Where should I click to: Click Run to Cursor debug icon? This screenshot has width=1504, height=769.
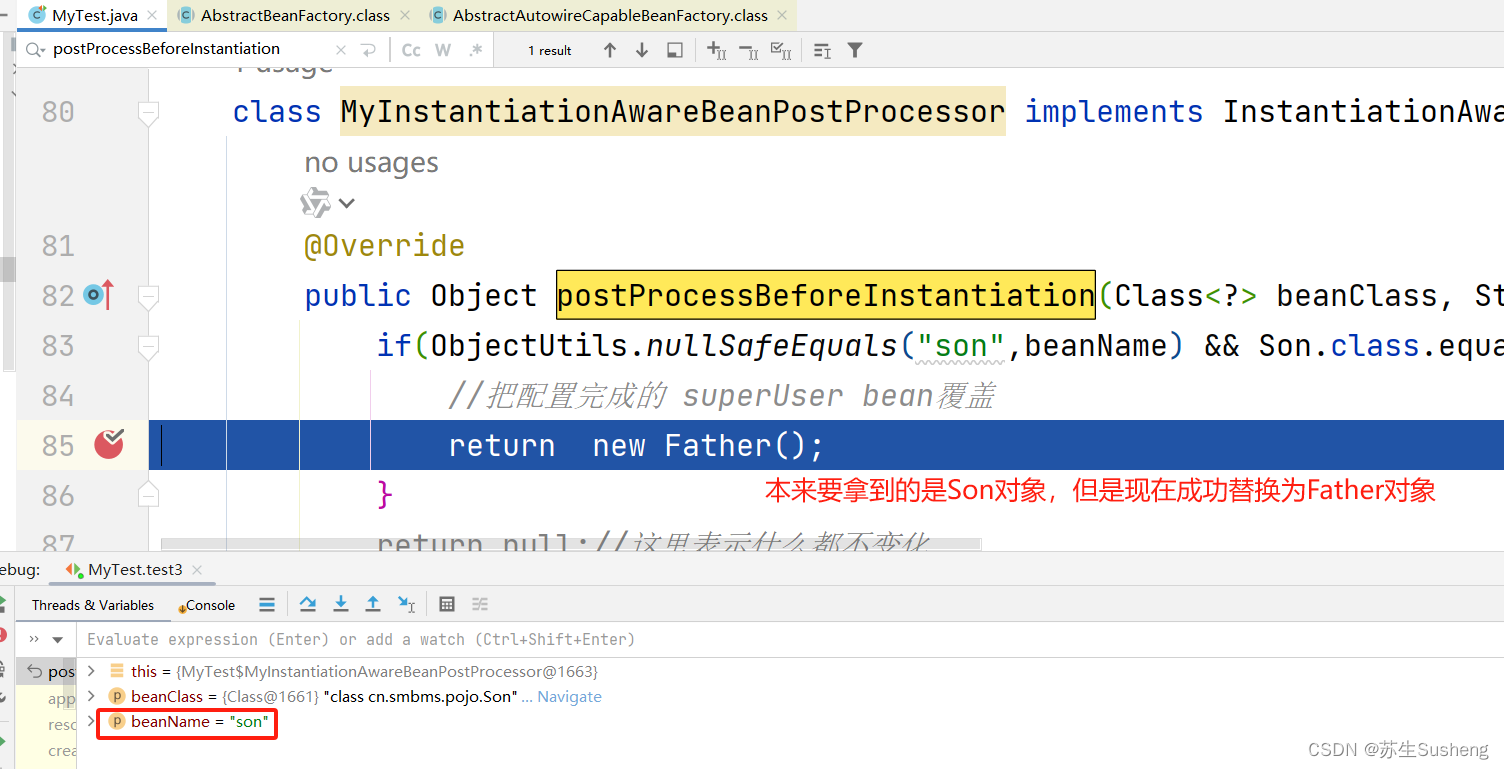tap(406, 604)
